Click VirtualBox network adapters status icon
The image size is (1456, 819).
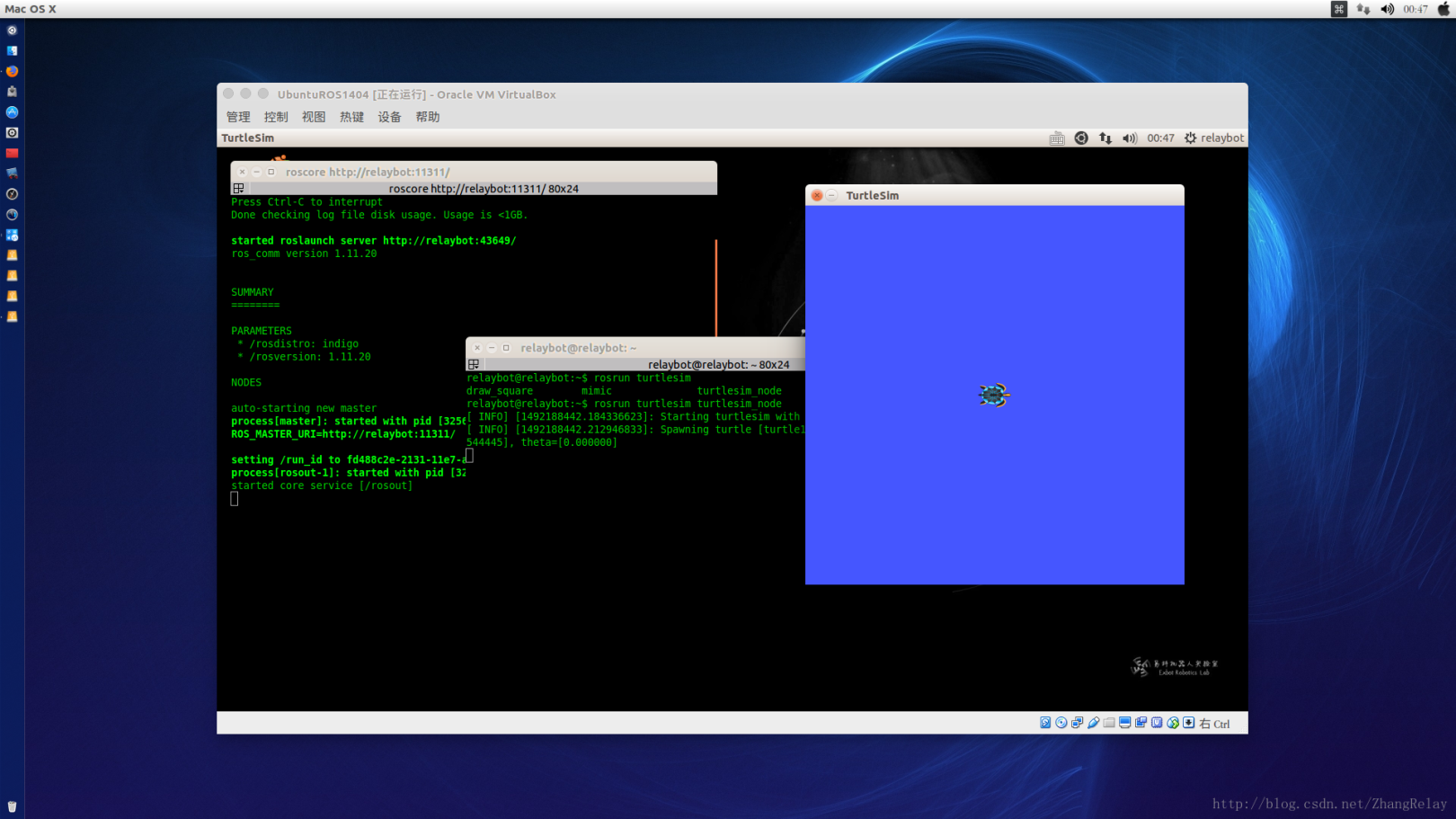click(x=1077, y=723)
